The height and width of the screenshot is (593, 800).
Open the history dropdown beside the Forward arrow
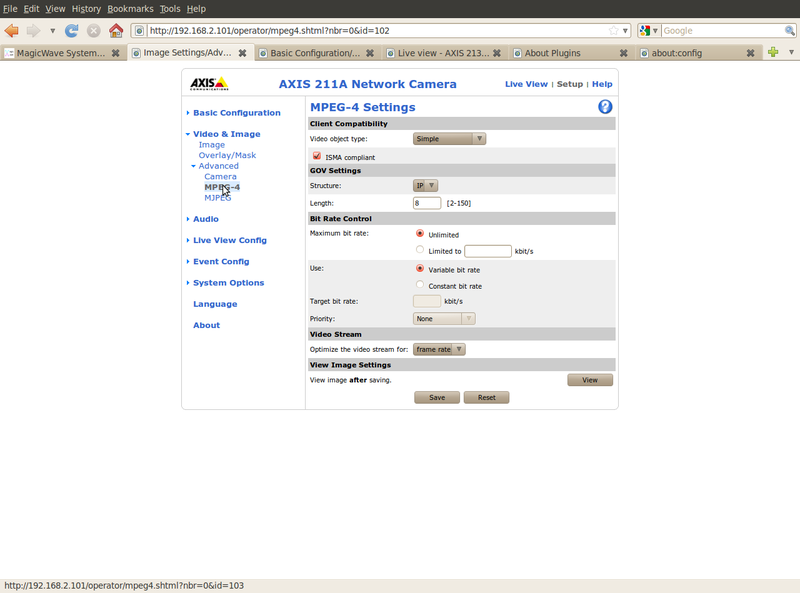click(52, 31)
